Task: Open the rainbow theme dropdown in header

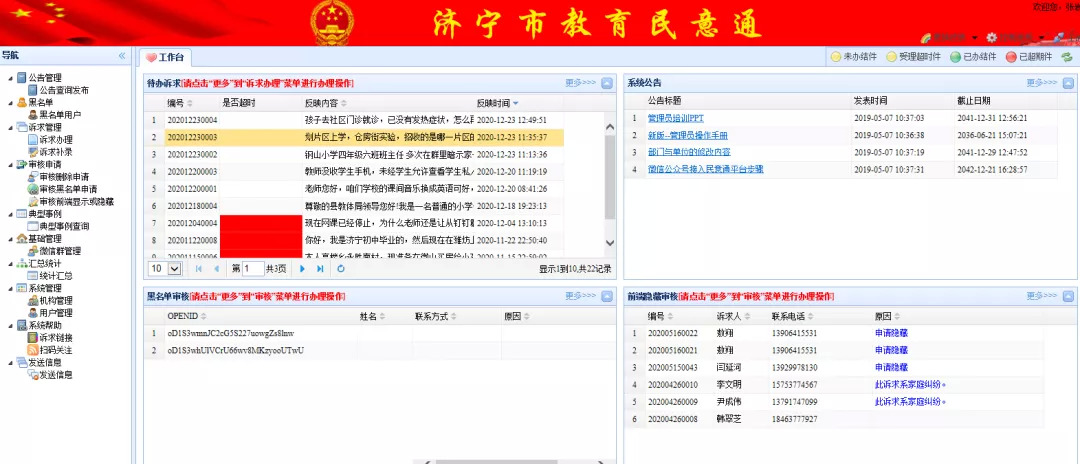Action: 950,37
